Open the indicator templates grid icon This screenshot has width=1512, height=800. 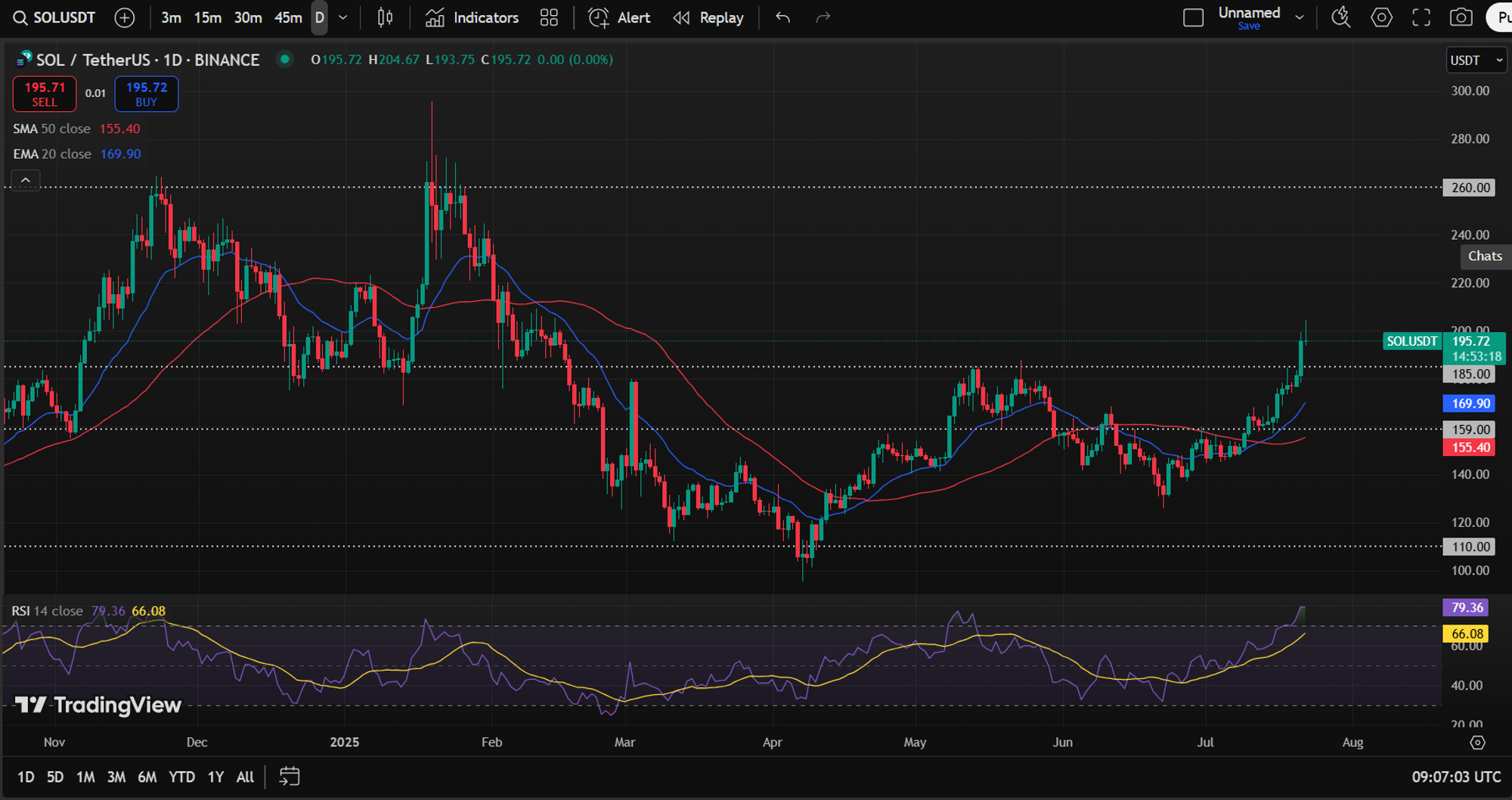coord(549,17)
